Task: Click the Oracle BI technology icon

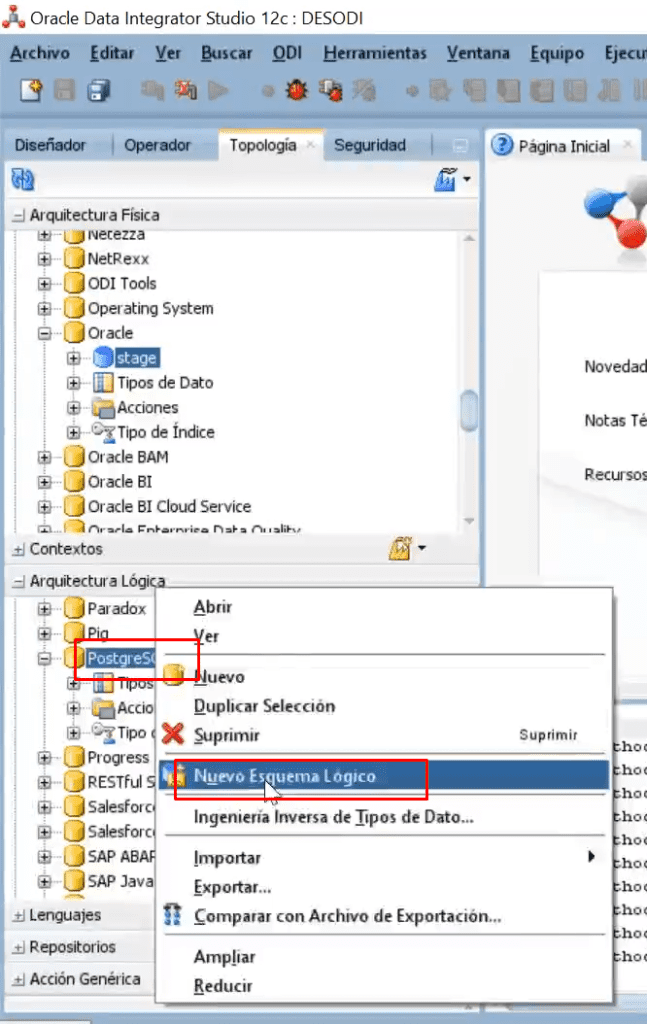Action: pyautogui.click(x=74, y=481)
